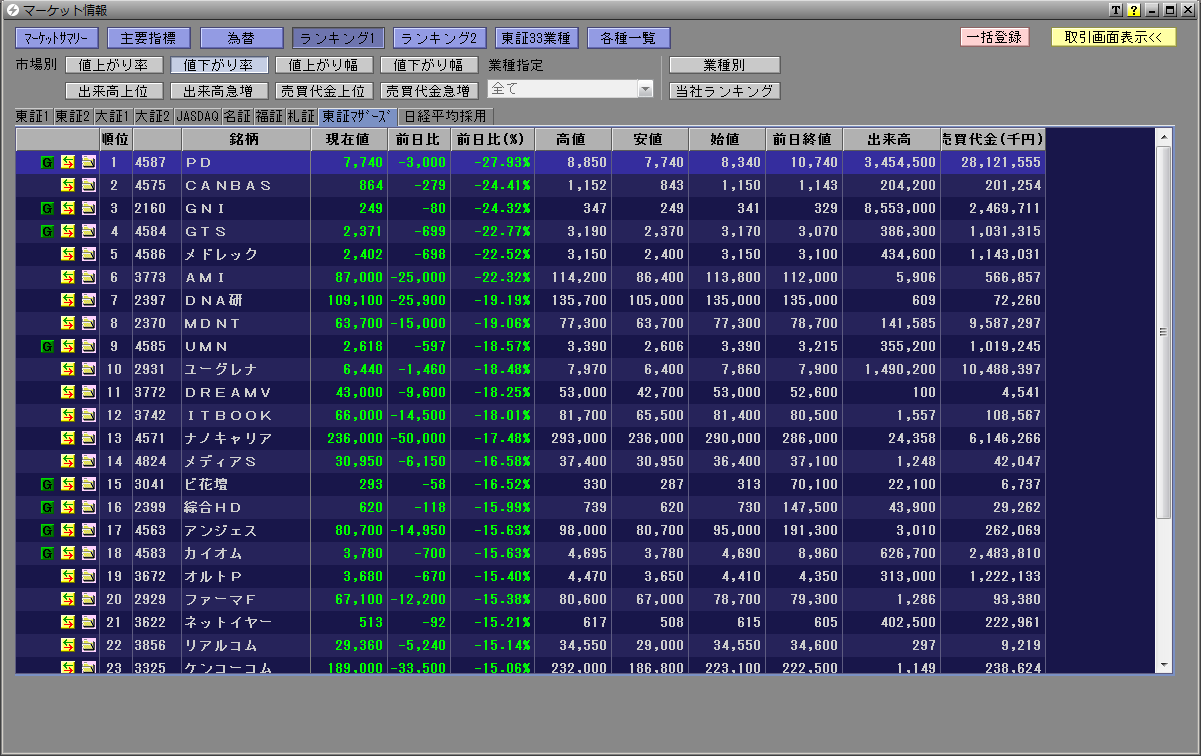Image resolution: width=1201 pixels, height=756 pixels.
Task: Open the folder icon for ファーマF
Action: (89, 599)
